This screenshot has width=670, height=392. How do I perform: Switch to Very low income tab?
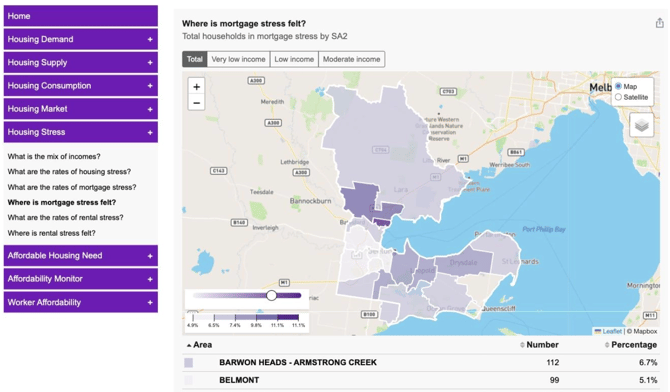(238, 59)
